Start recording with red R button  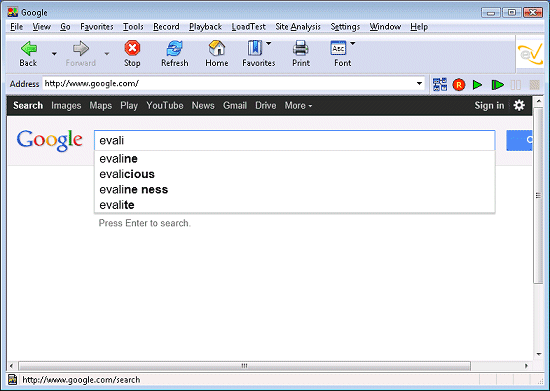(x=458, y=85)
